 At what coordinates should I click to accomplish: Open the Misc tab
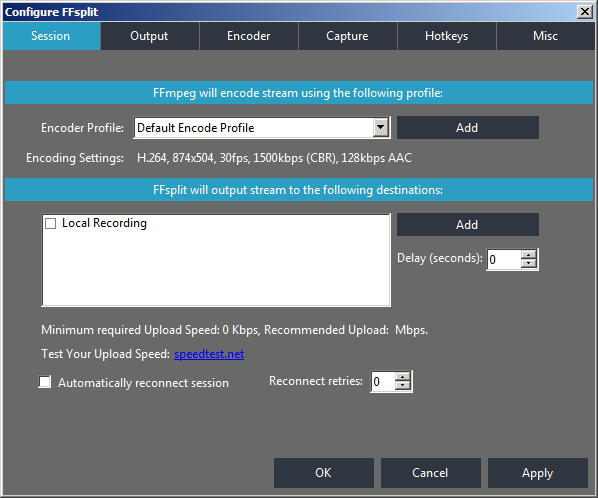545,36
